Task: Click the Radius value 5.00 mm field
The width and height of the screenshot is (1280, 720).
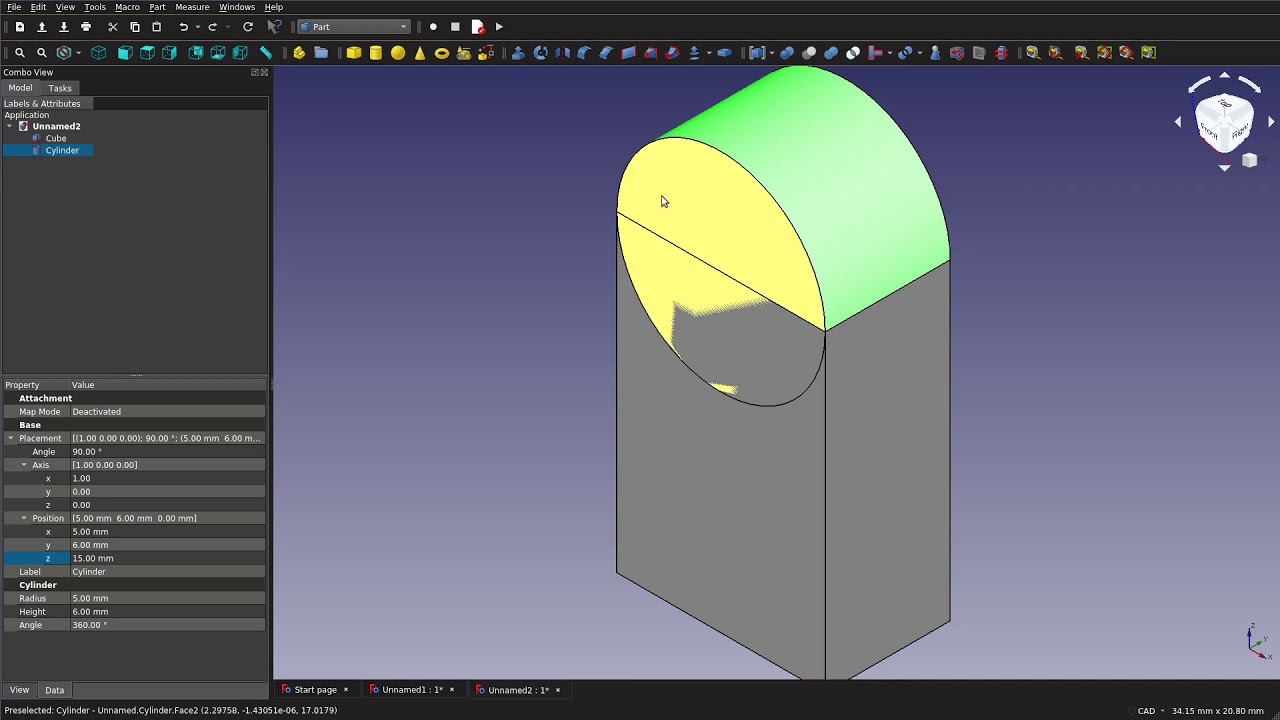Action: tap(167, 598)
